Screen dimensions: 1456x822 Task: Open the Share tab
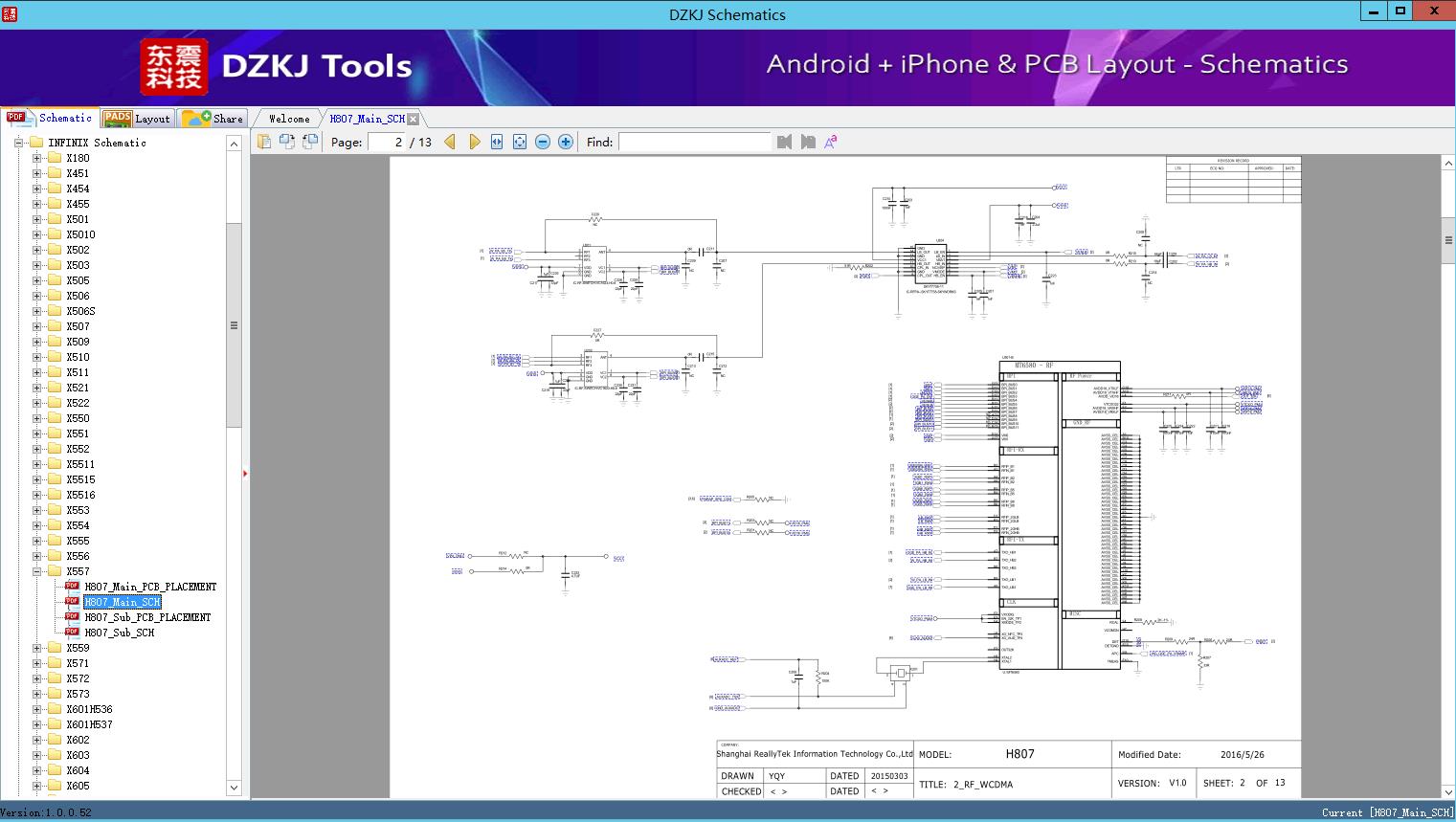click(214, 119)
